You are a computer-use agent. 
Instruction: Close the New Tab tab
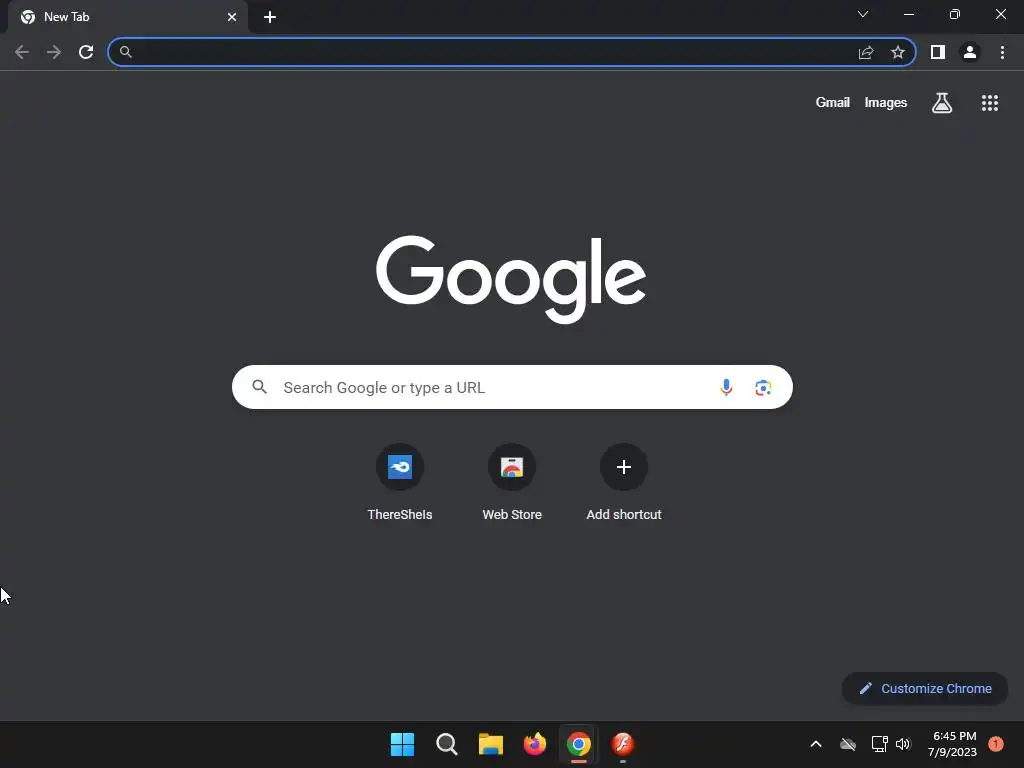tap(232, 17)
